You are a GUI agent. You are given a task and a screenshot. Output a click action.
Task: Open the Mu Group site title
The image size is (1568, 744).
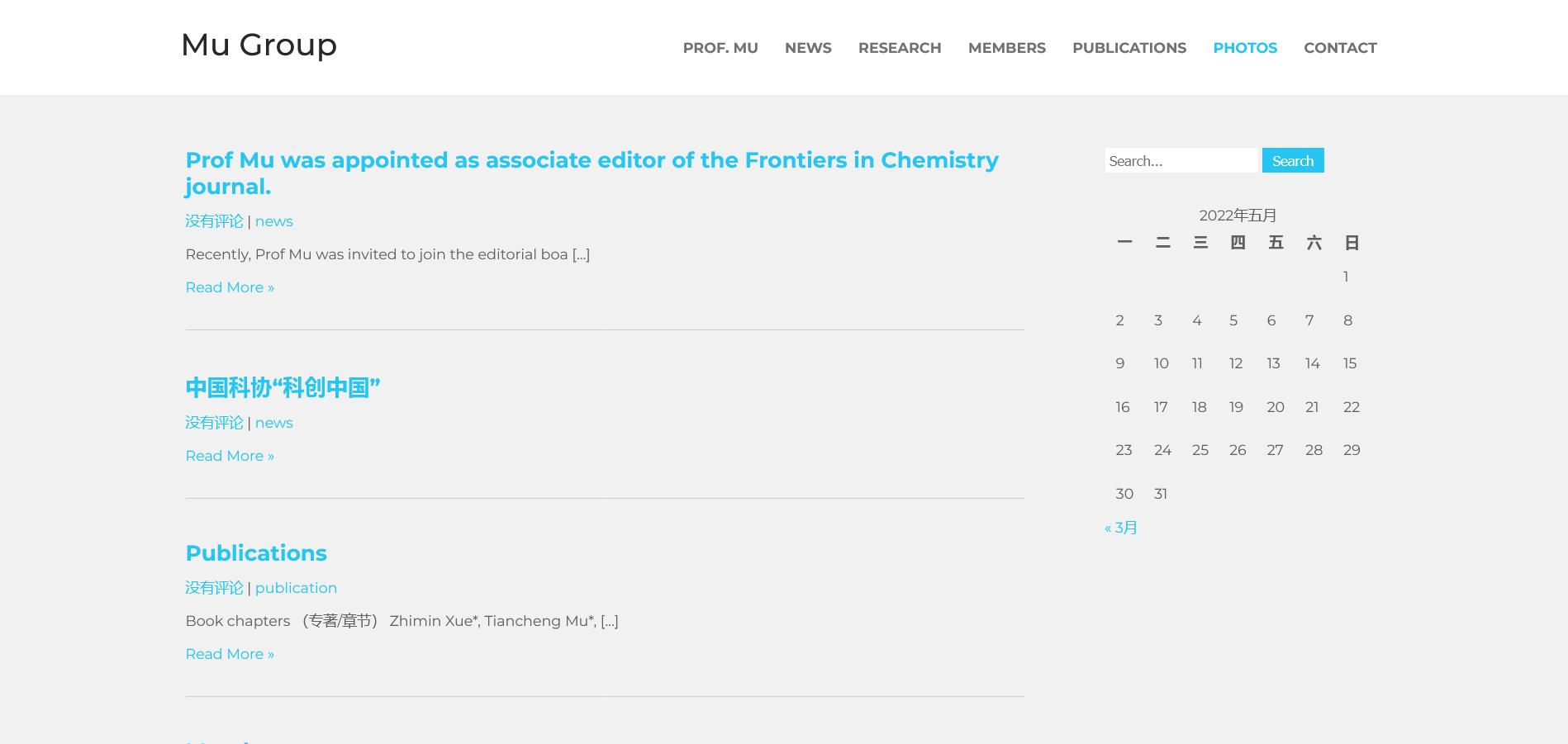[259, 45]
